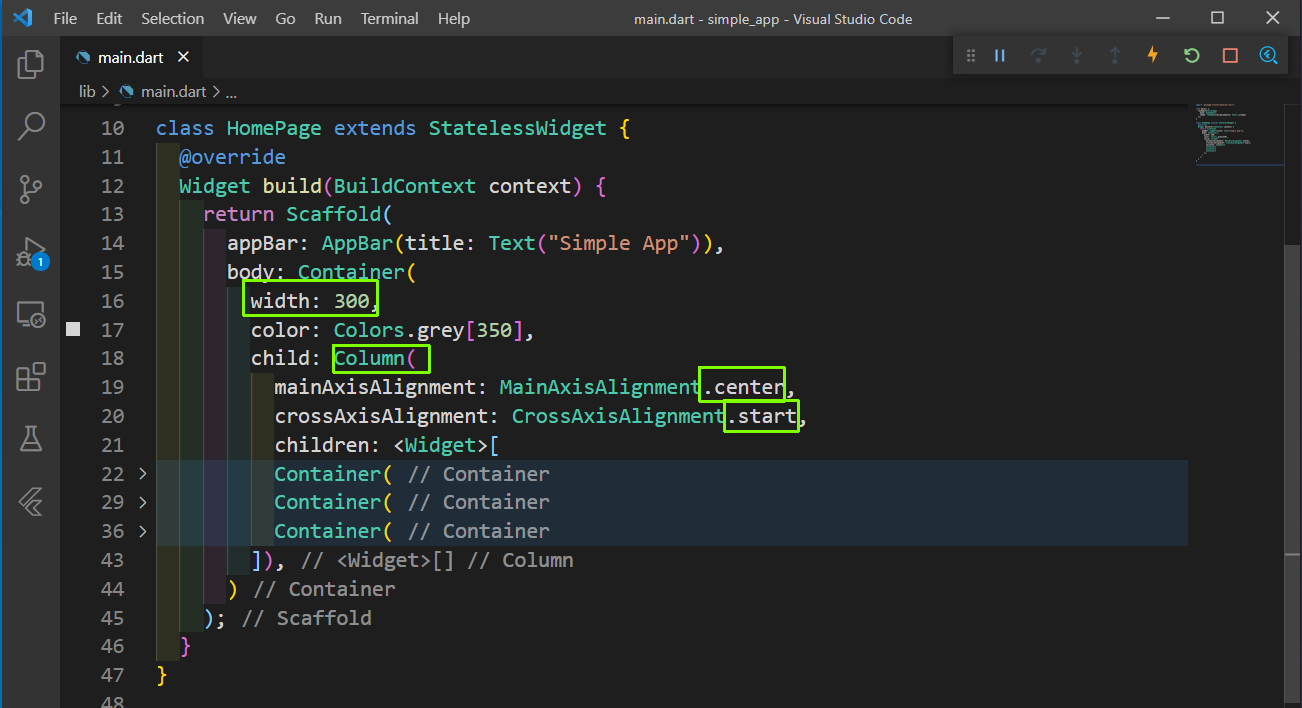
Task: Open Run and Debug view with badge
Action: pyautogui.click(x=31, y=253)
